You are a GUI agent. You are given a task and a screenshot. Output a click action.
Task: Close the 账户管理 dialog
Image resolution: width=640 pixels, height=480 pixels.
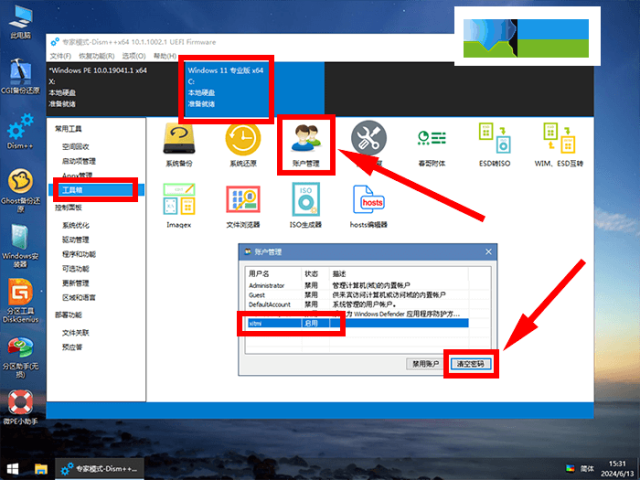click(x=489, y=252)
